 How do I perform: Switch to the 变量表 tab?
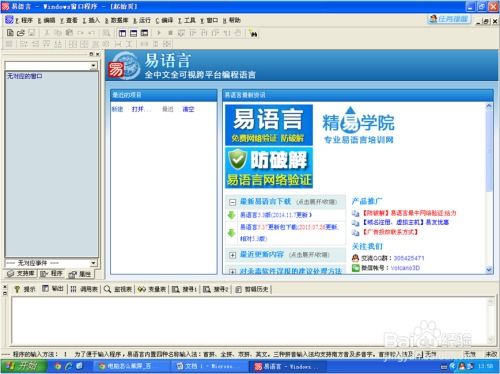point(152,289)
